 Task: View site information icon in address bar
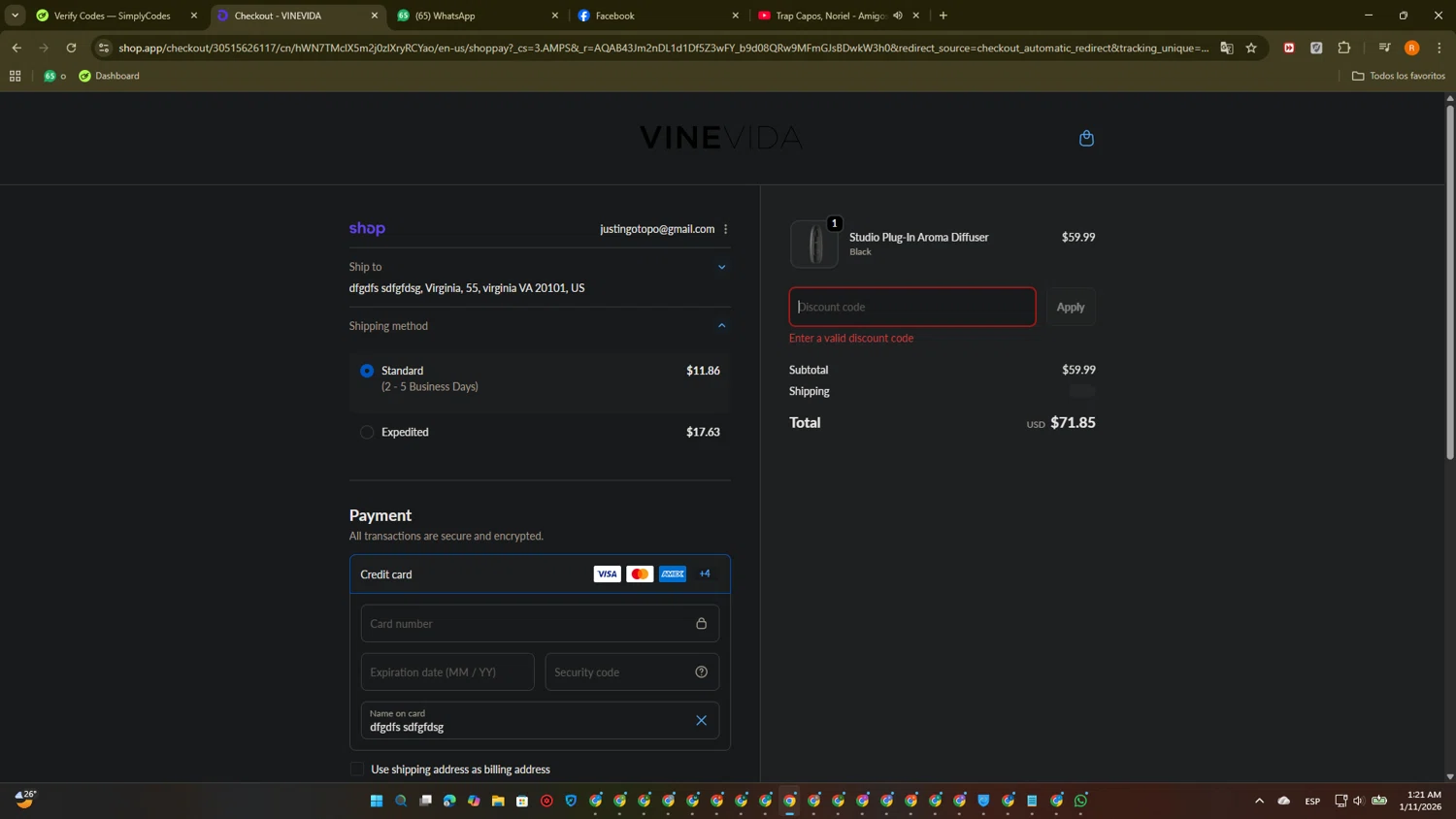click(x=104, y=48)
